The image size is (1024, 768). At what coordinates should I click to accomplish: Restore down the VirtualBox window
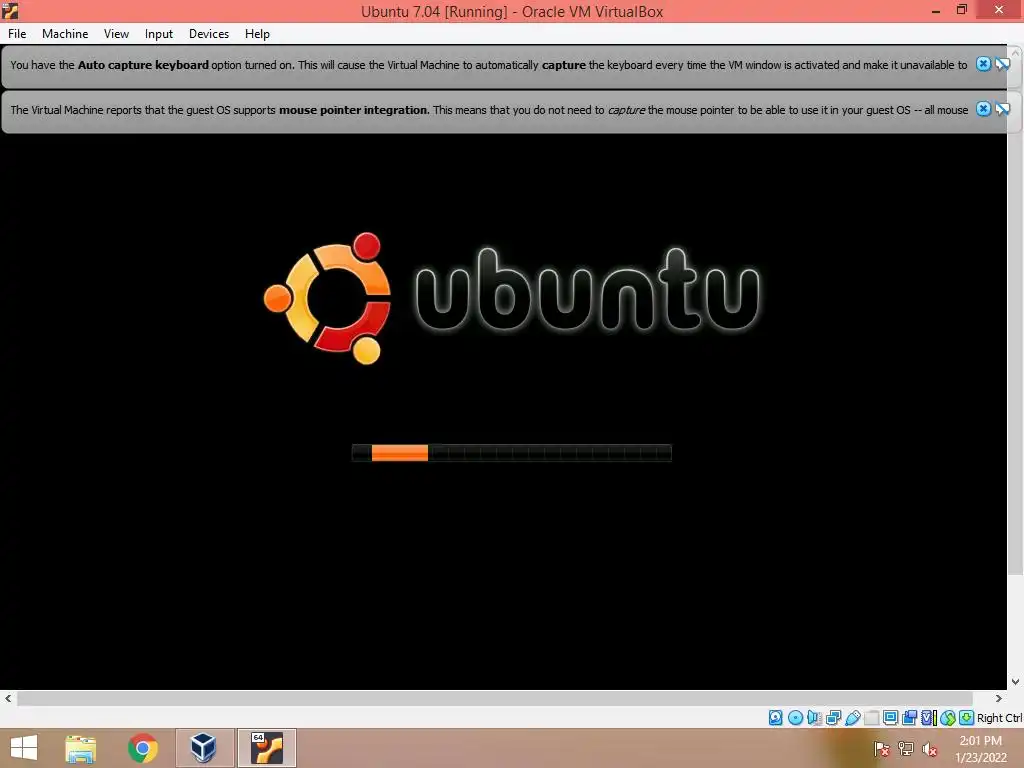point(961,10)
